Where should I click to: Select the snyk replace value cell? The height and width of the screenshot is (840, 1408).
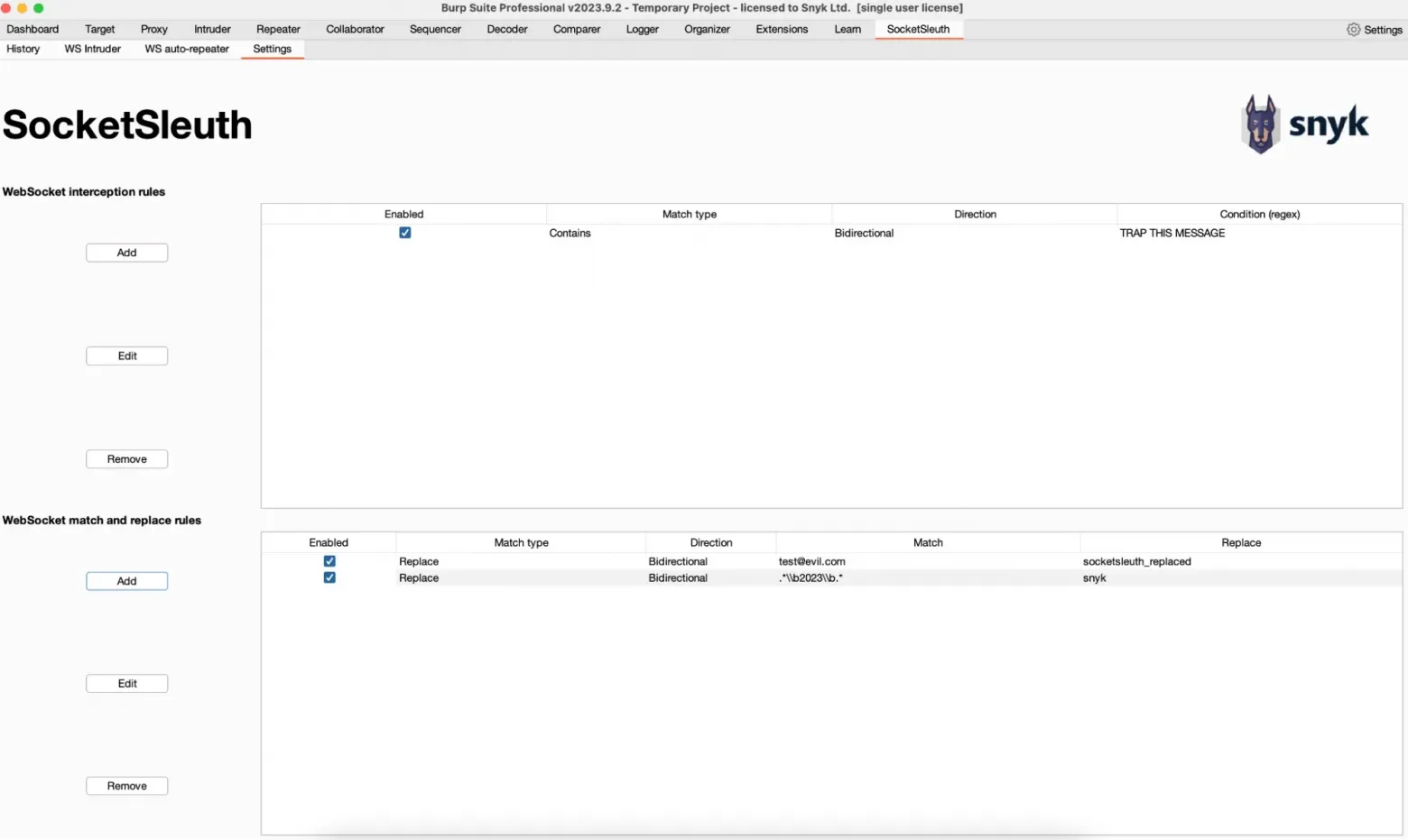coord(1241,577)
